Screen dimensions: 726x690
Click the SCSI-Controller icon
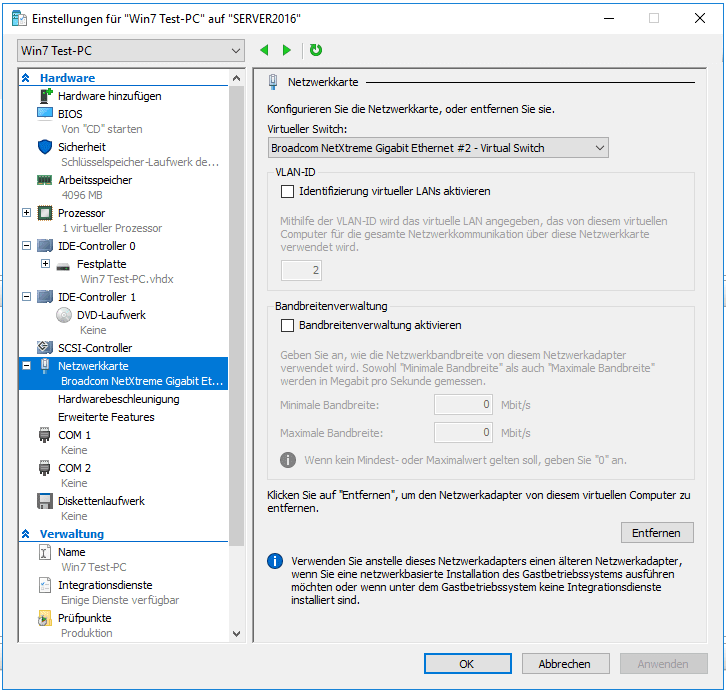point(45,347)
